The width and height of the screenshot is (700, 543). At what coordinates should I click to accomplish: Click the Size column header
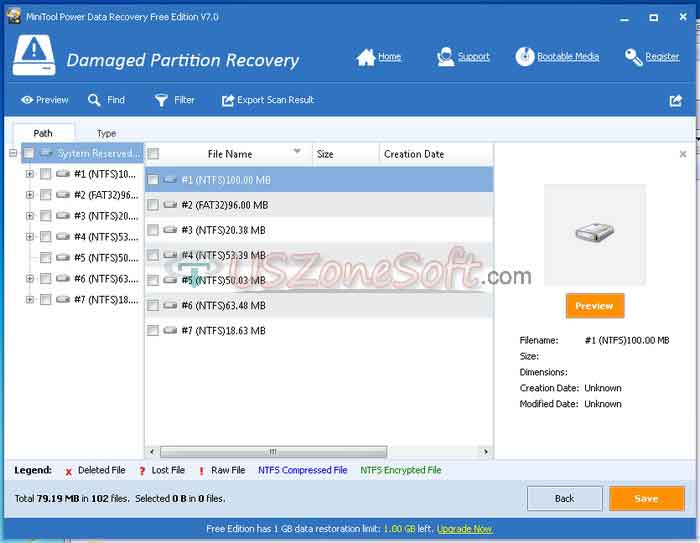coord(346,154)
